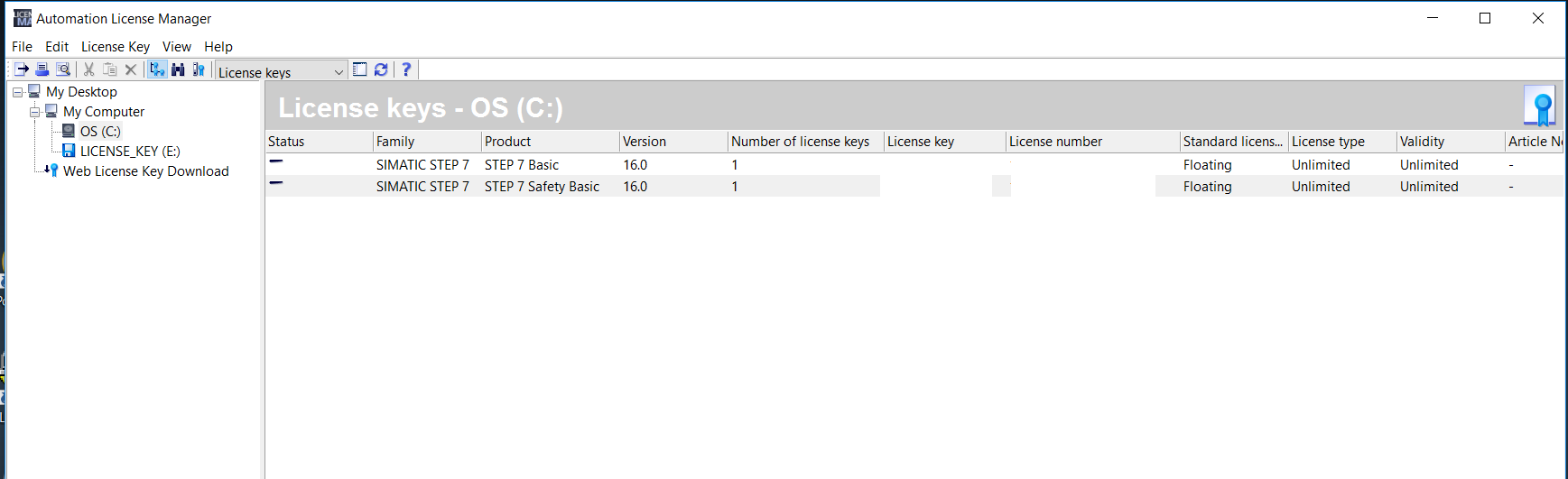Open Help via the question mark icon

pyautogui.click(x=406, y=69)
